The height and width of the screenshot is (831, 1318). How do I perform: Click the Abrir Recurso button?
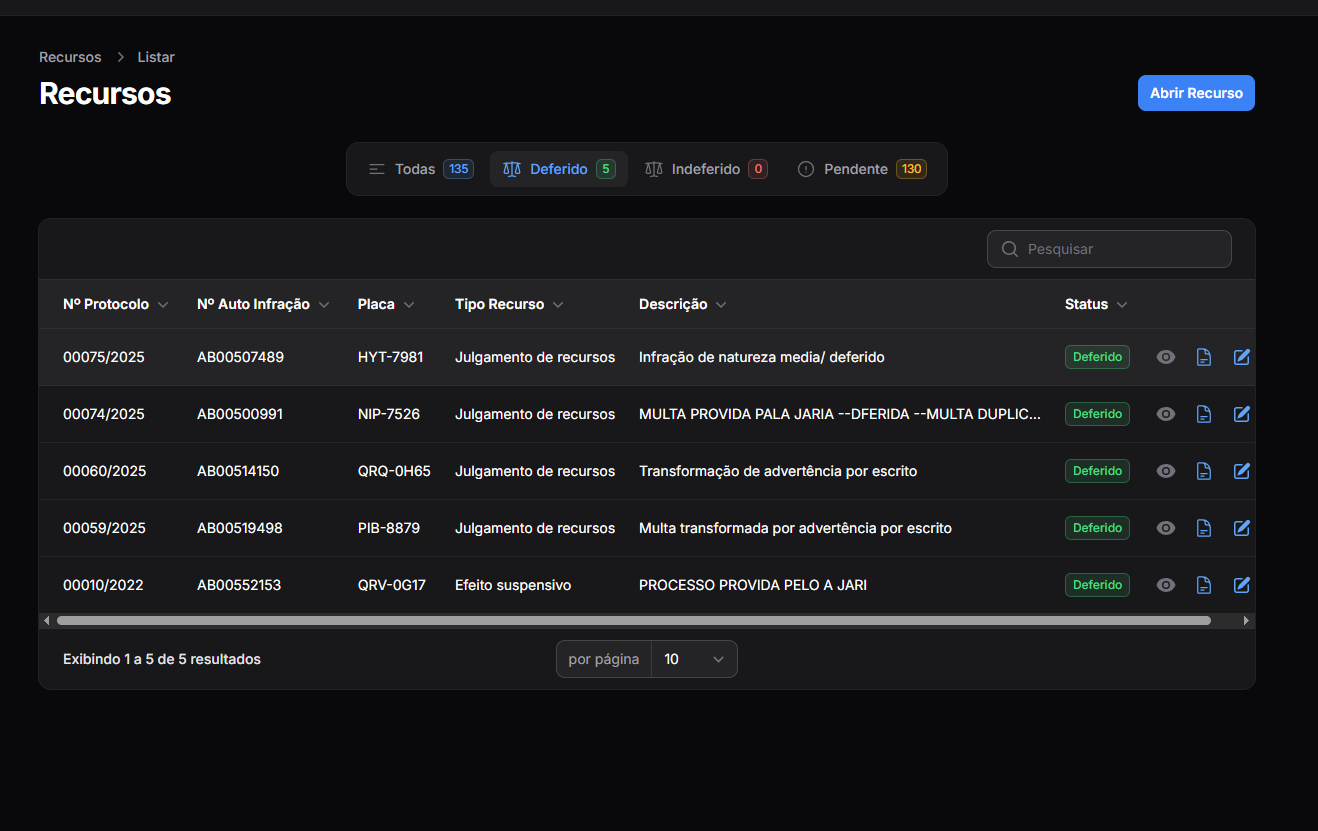[x=1195, y=93]
